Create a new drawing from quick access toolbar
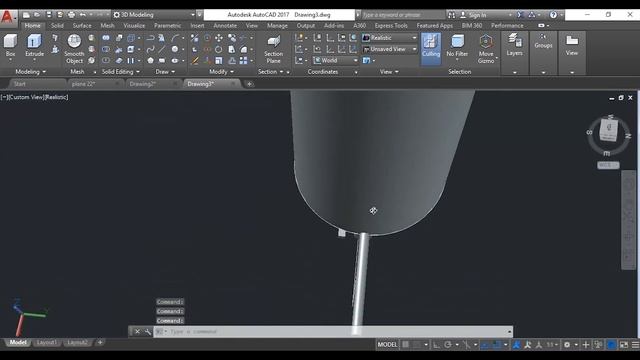640x360 pixels. pyautogui.click(x=26, y=15)
